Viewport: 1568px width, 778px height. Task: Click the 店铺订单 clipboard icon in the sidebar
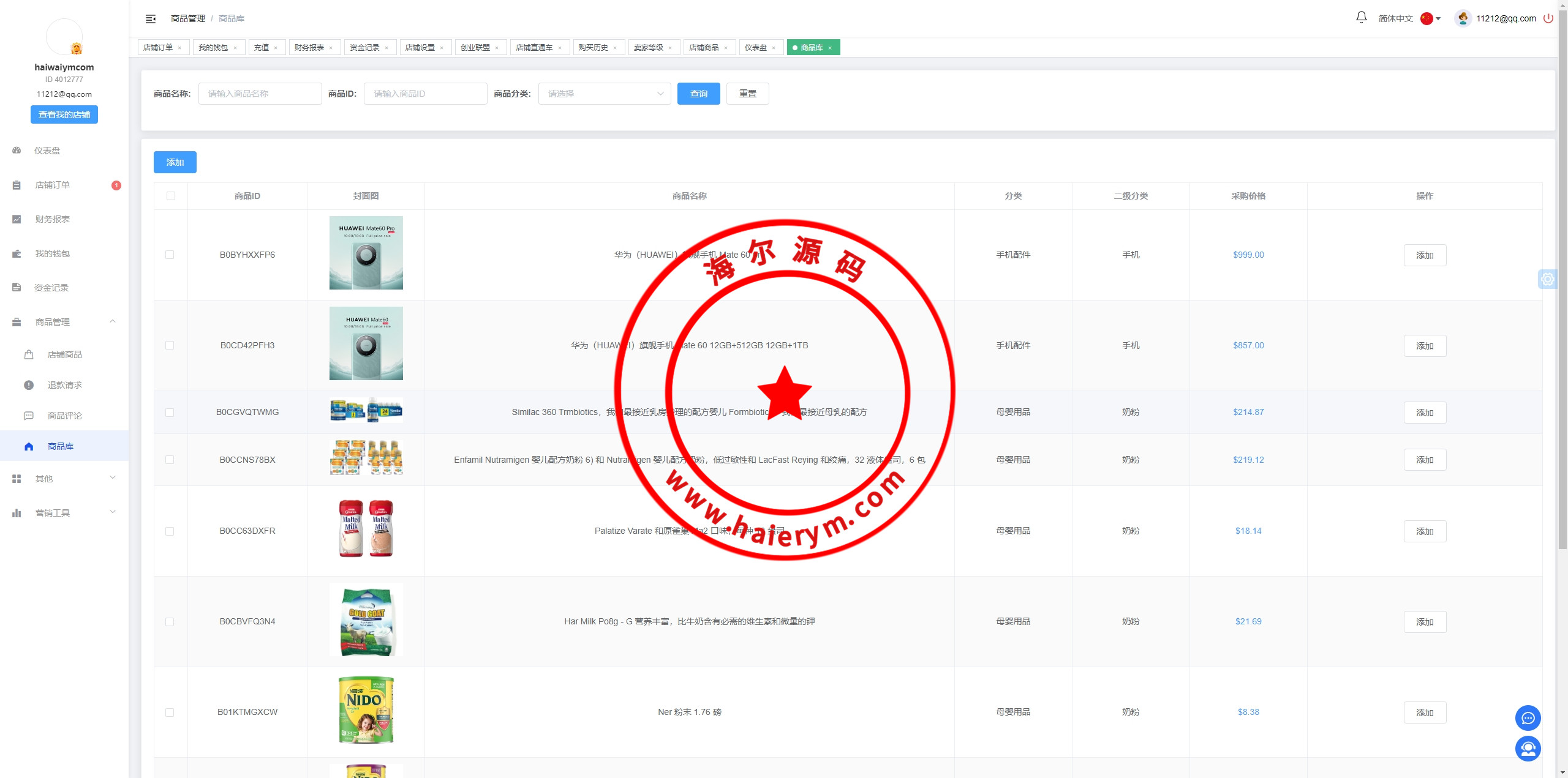17,185
